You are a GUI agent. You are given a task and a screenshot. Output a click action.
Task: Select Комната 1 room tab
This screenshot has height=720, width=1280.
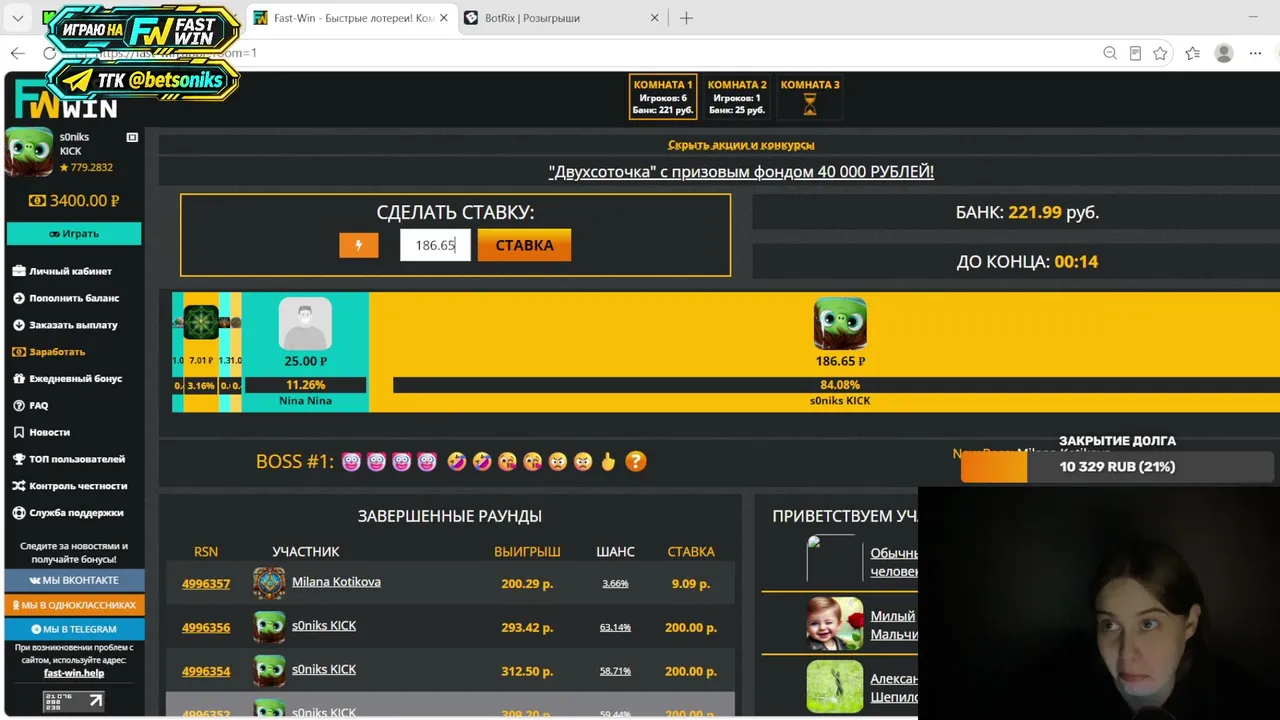click(663, 97)
